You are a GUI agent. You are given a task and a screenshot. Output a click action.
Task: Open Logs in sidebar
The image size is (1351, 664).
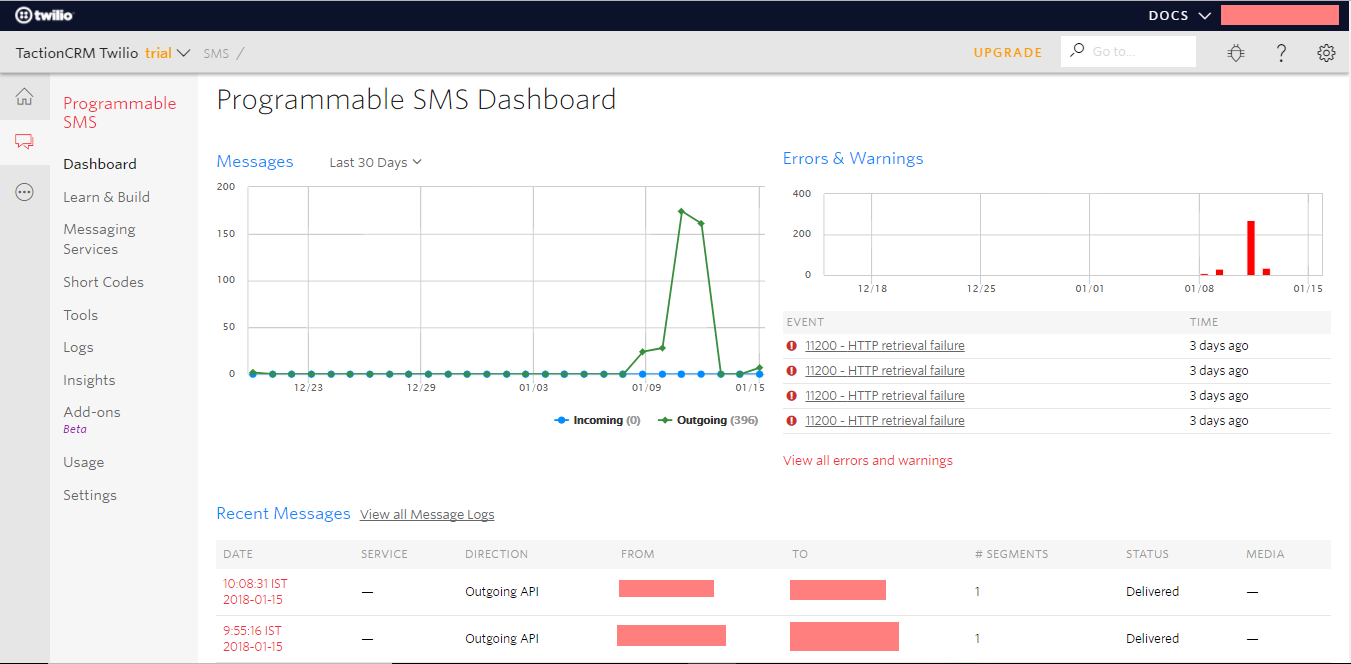point(78,348)
